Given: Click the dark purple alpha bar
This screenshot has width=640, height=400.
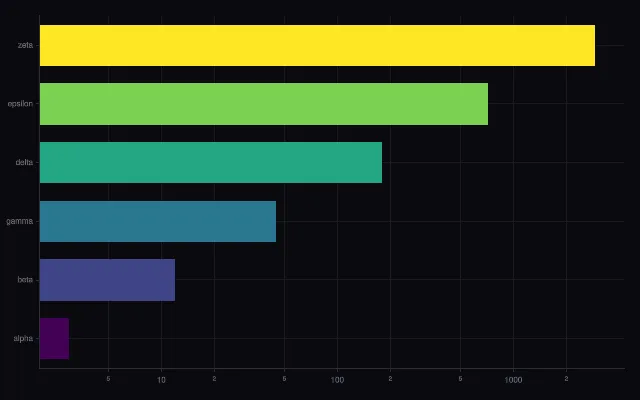Looking at the screenshot, I should tap(54, 338).
